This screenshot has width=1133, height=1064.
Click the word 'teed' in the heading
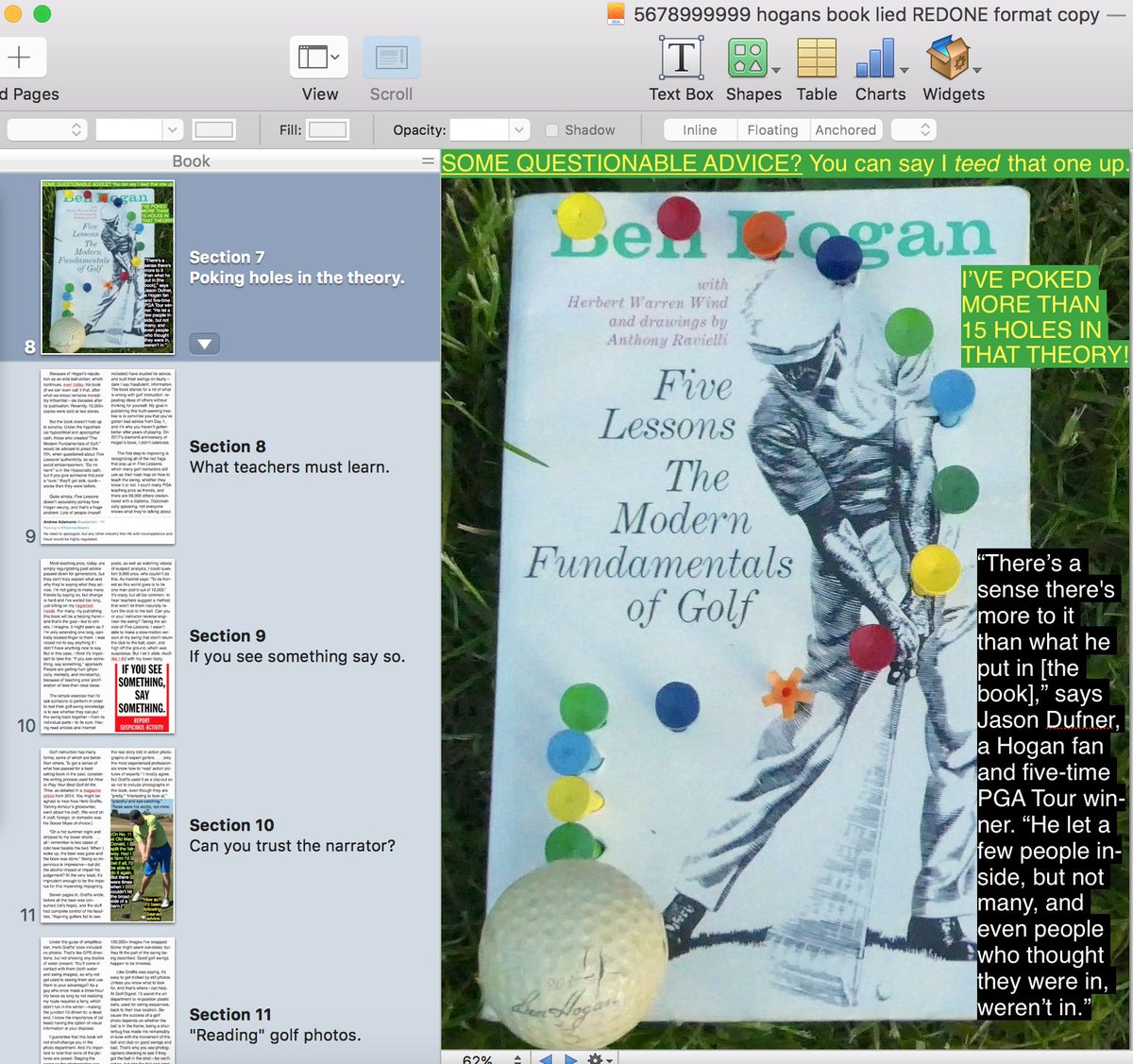(x=976, y=163)
